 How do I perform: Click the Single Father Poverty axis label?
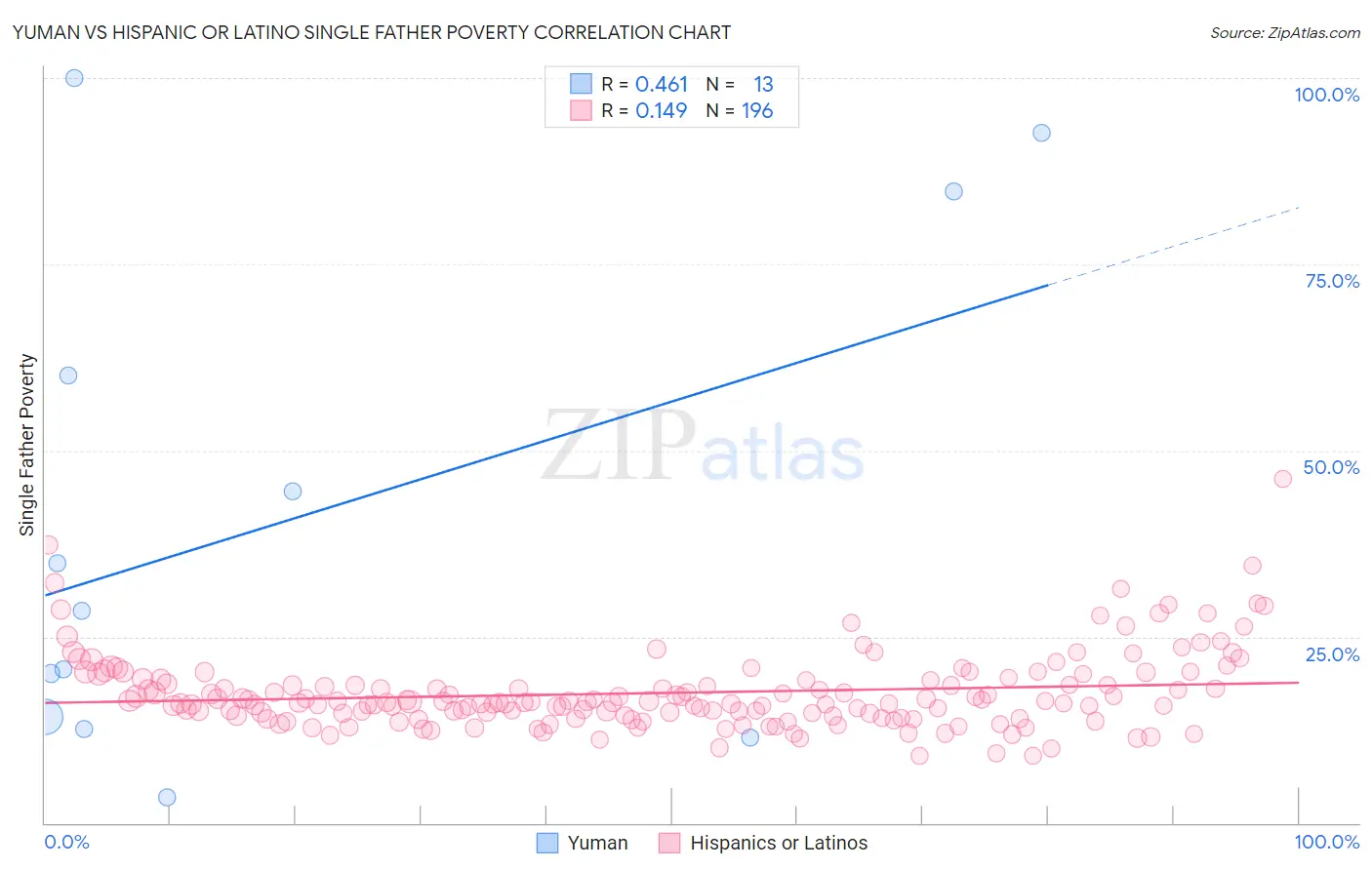coord(27,444)
